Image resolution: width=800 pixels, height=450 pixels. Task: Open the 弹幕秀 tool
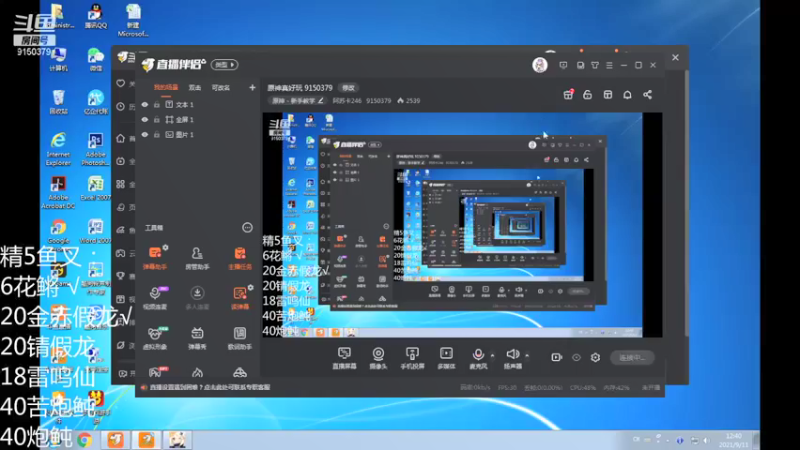197,337
